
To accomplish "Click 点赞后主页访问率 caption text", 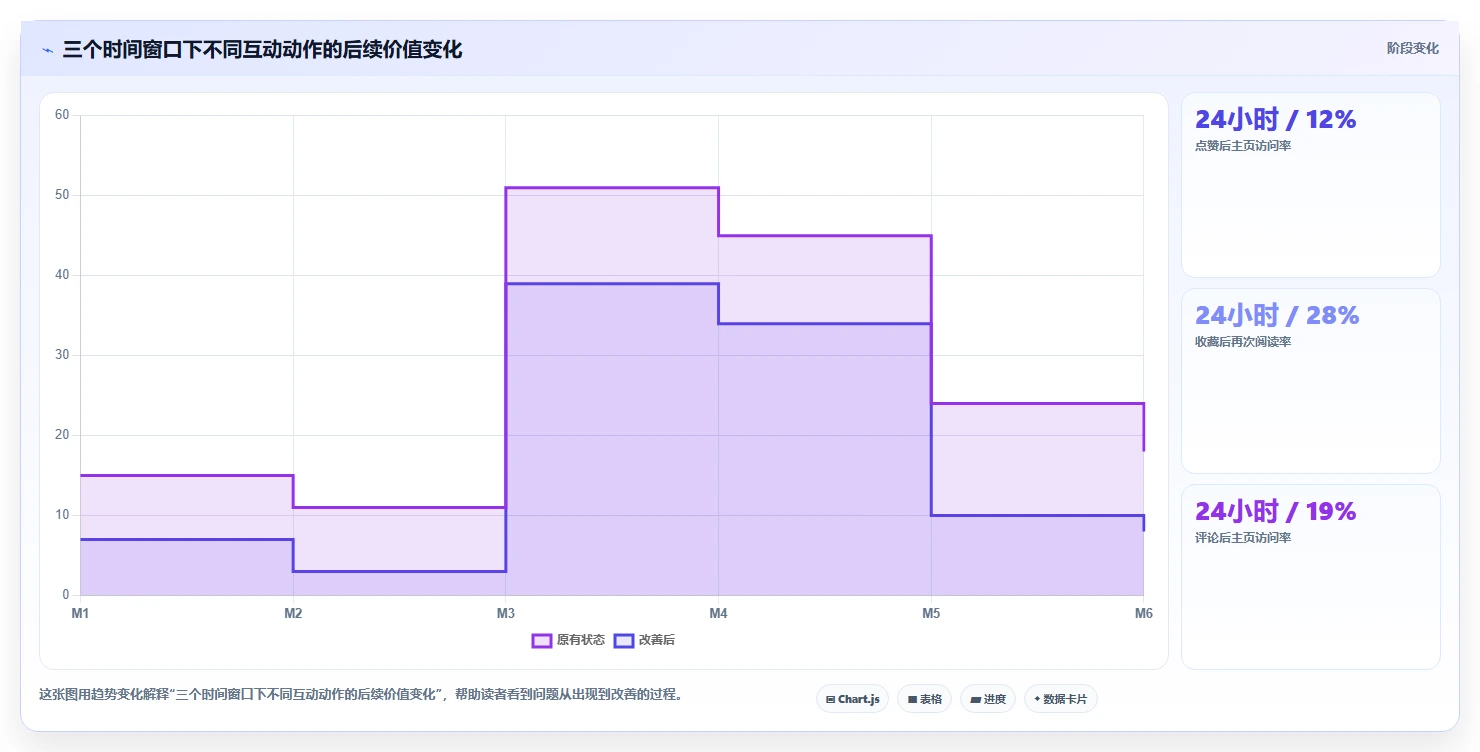I will 1243,146.
